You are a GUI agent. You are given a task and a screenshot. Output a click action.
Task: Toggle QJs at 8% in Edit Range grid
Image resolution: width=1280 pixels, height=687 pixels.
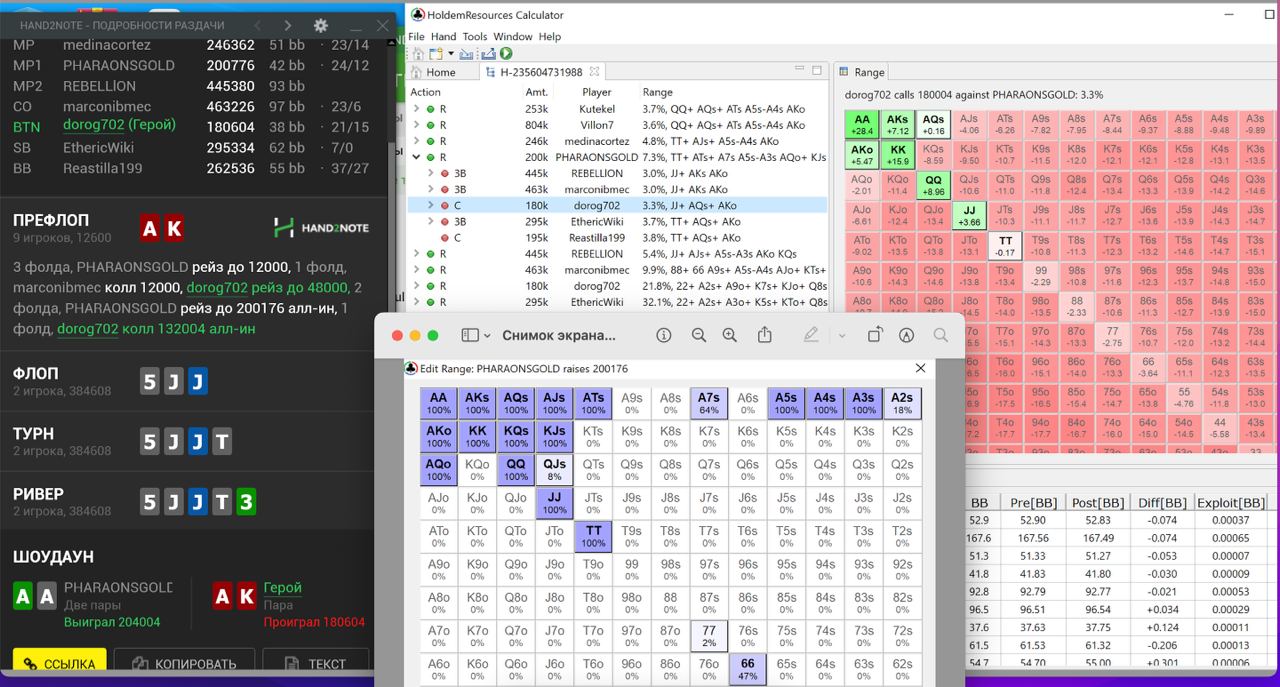pyautogui.click(x=555, y=470)
